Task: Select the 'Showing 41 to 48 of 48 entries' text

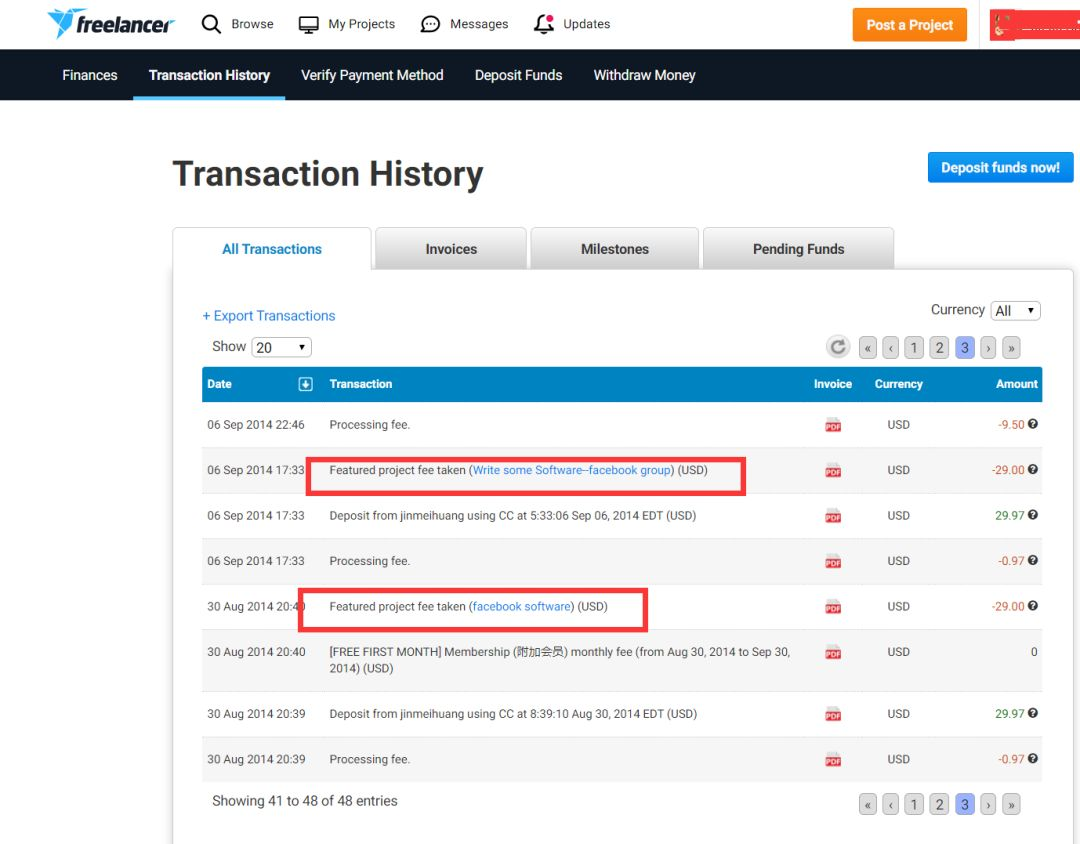Action: click(x=304, y=801)
